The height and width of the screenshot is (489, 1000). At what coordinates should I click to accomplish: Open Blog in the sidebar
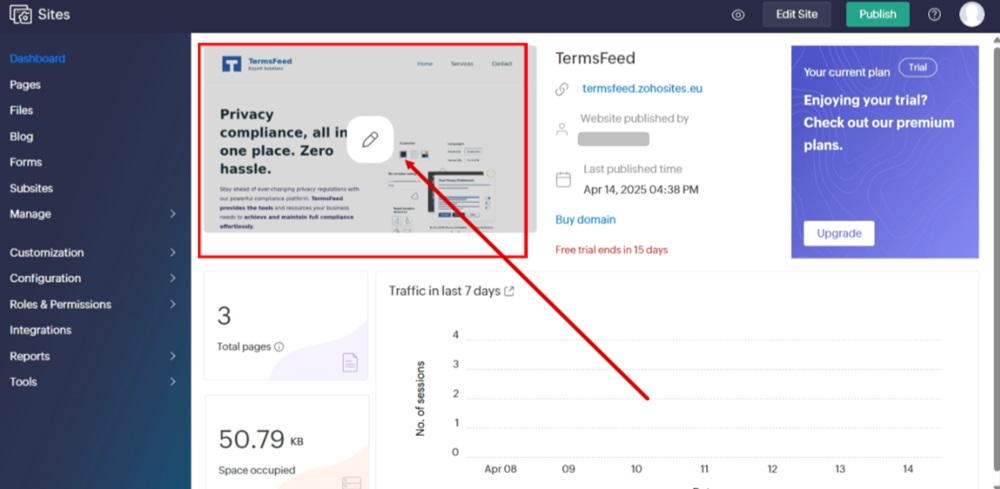point(21,136)
